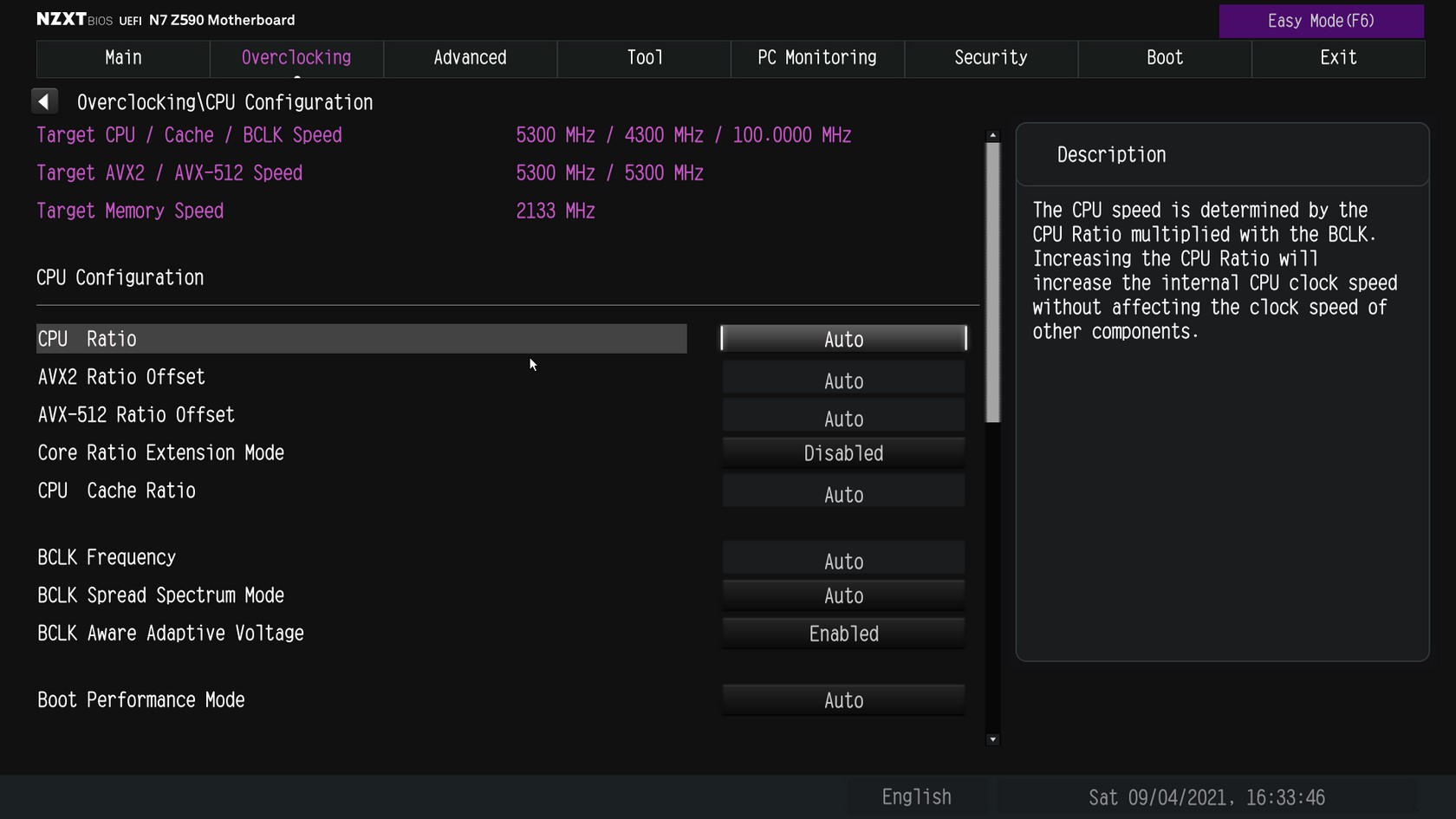Select the BCLK Frequency label
The height and width of the screenshot is (819, 1456).
tap(107, 557)
